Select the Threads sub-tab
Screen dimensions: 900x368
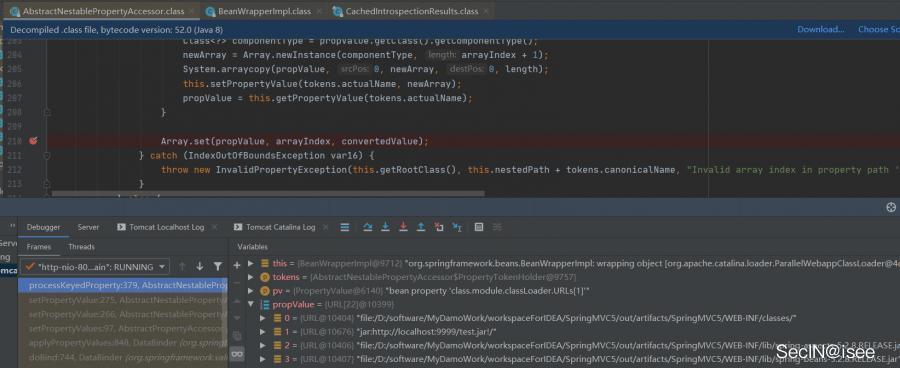[x=82, y=247]
